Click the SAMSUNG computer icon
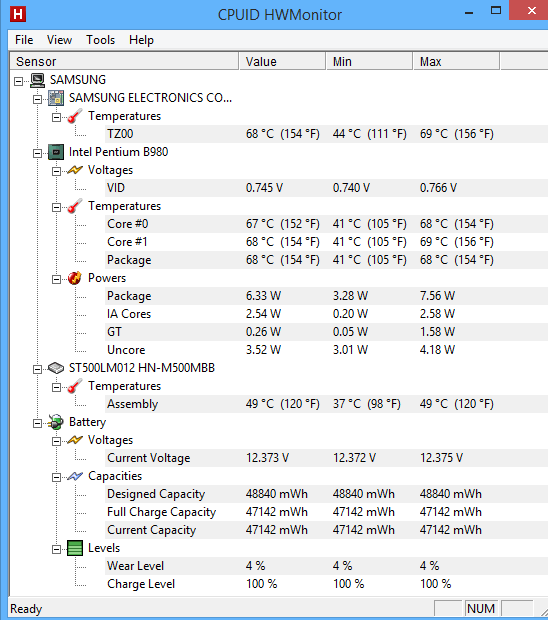548x620 pixels. point(38,80)
